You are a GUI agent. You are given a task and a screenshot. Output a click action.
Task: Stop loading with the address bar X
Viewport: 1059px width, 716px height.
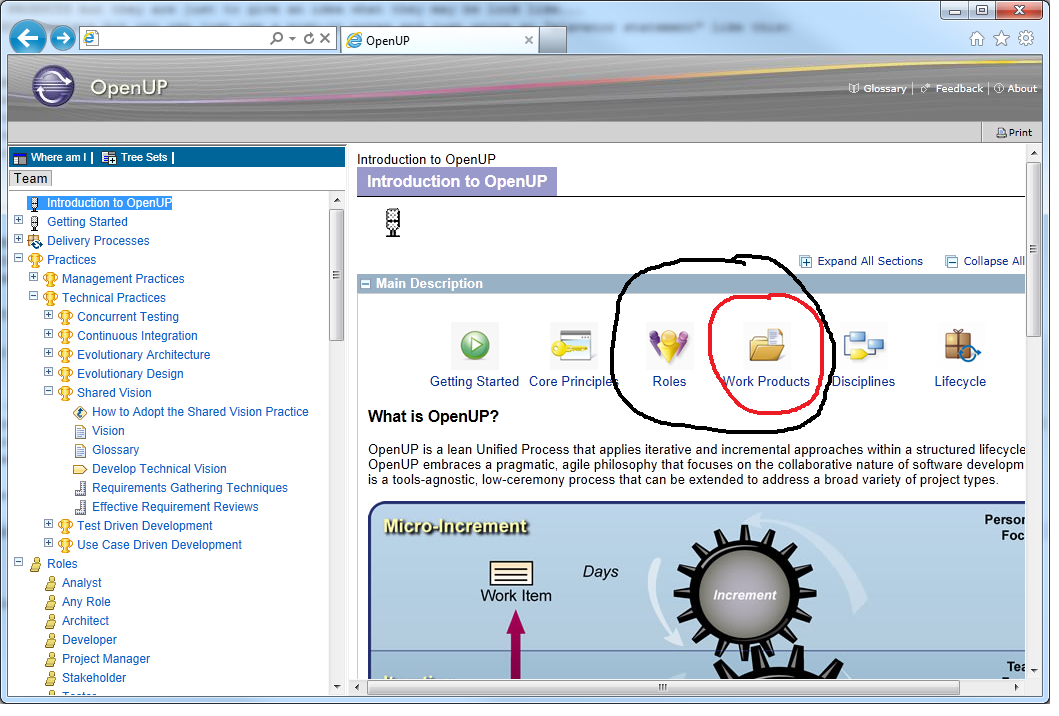(325, 39)
